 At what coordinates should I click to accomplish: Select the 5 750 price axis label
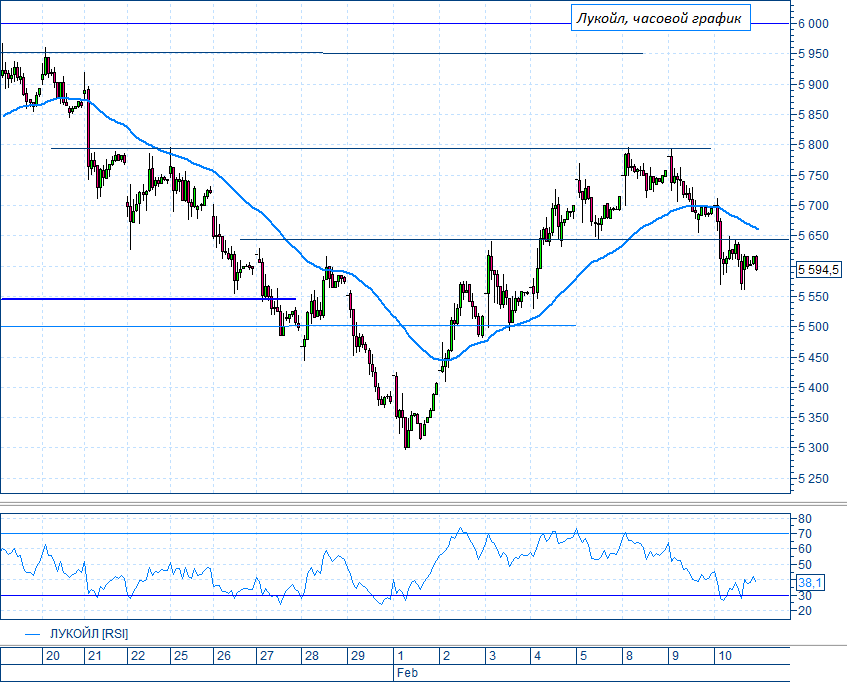(x=814, y=176)
